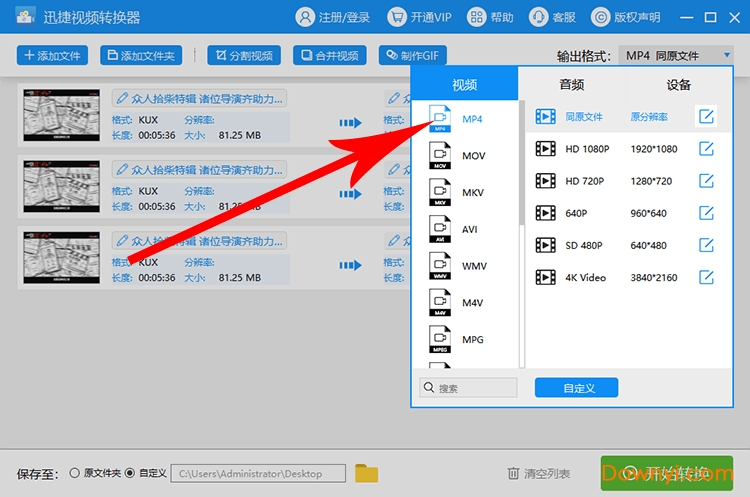Viewport: 750px width, 497px height.
Task: Edit the 640P preset settings
Action: 706,213
